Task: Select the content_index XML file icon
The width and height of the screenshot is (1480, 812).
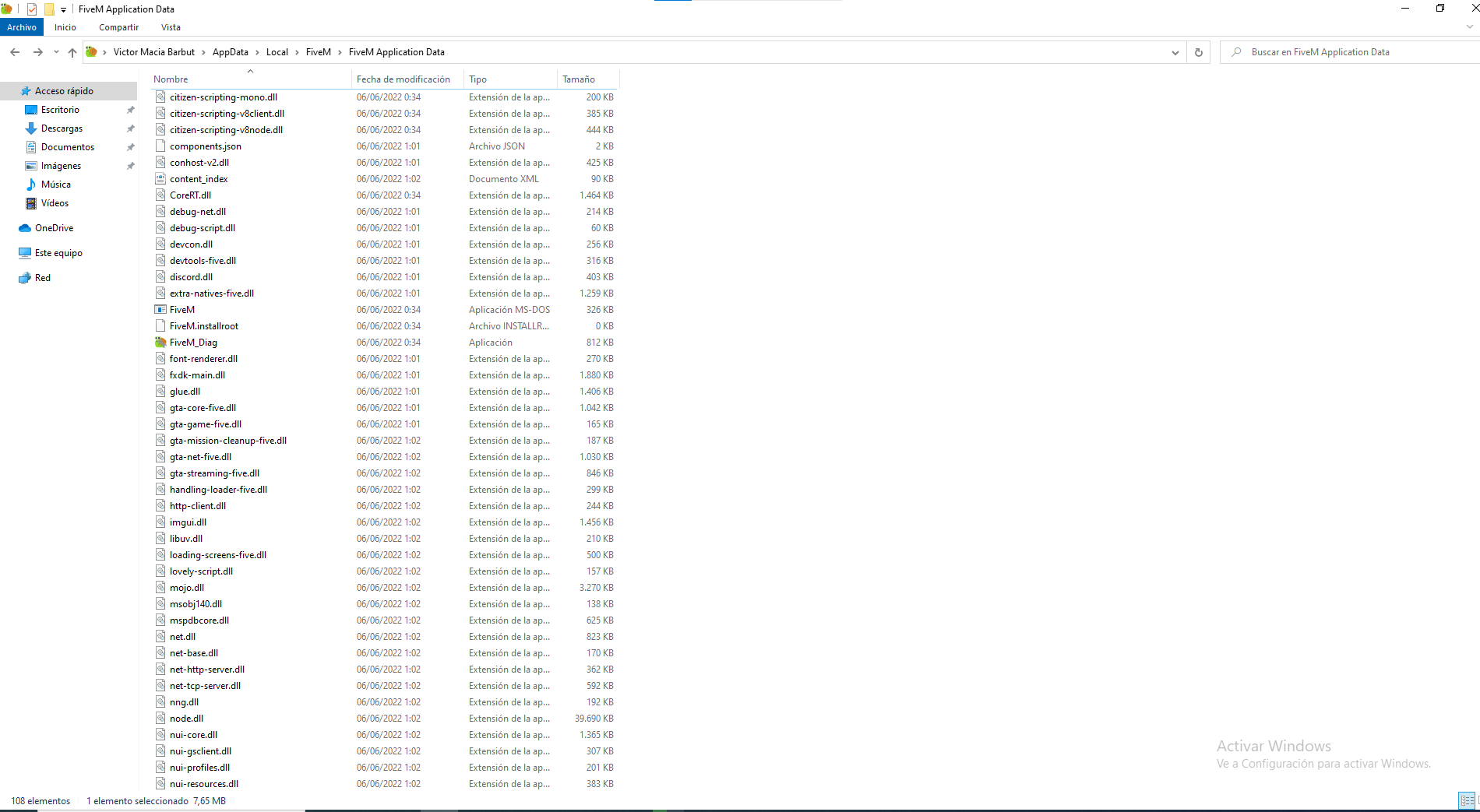Action: point(160,179)
